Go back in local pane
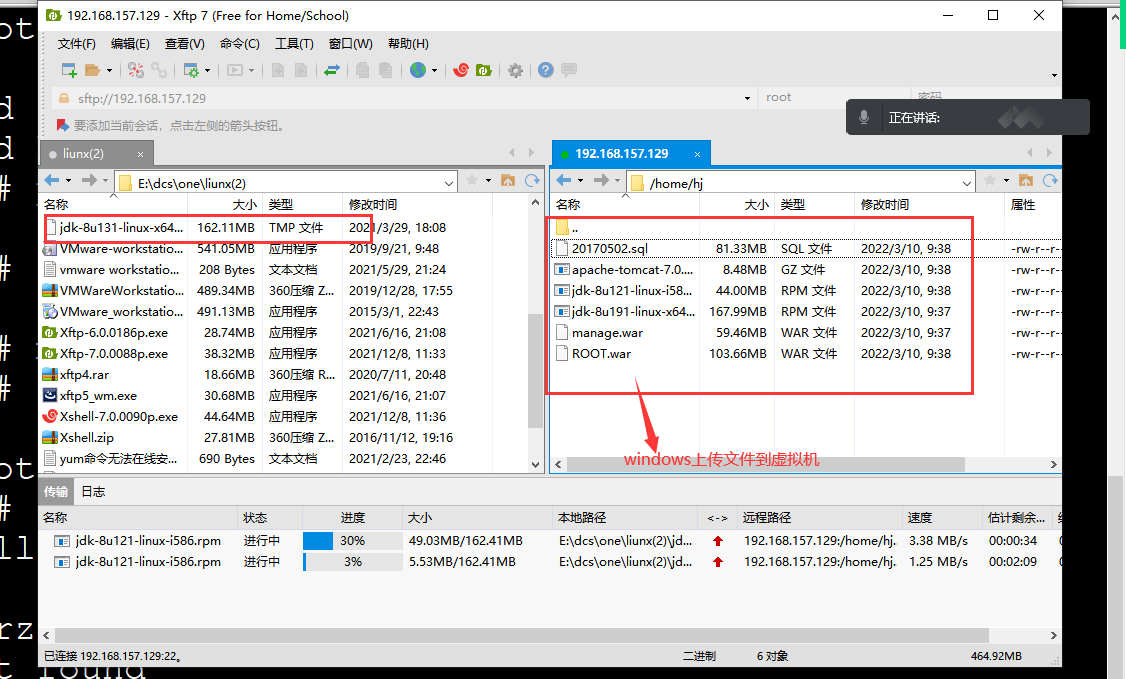This screenshot has height=679, width=1126. click(x=52, y=180)
